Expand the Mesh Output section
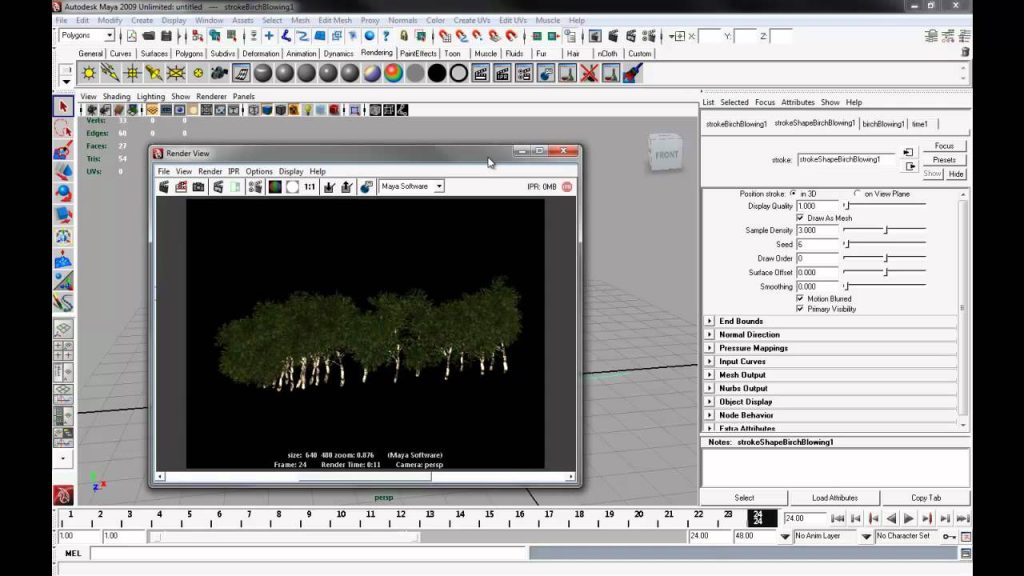Image resolution: width=1024 pixels, height=576 pixels. (x=709, y=375)
